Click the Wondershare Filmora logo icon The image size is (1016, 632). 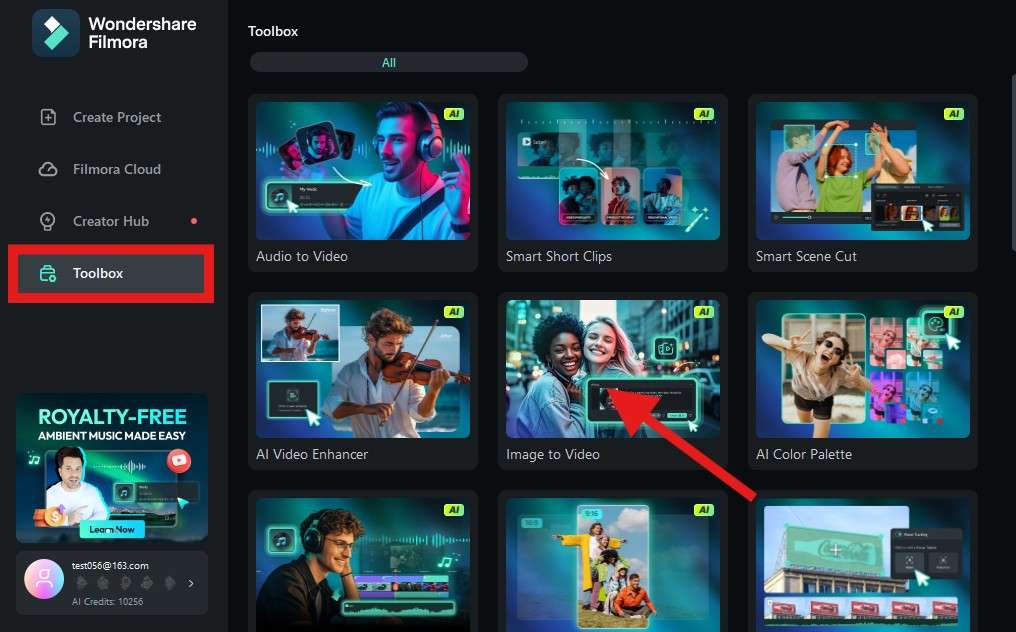click(x=56, y=33)
